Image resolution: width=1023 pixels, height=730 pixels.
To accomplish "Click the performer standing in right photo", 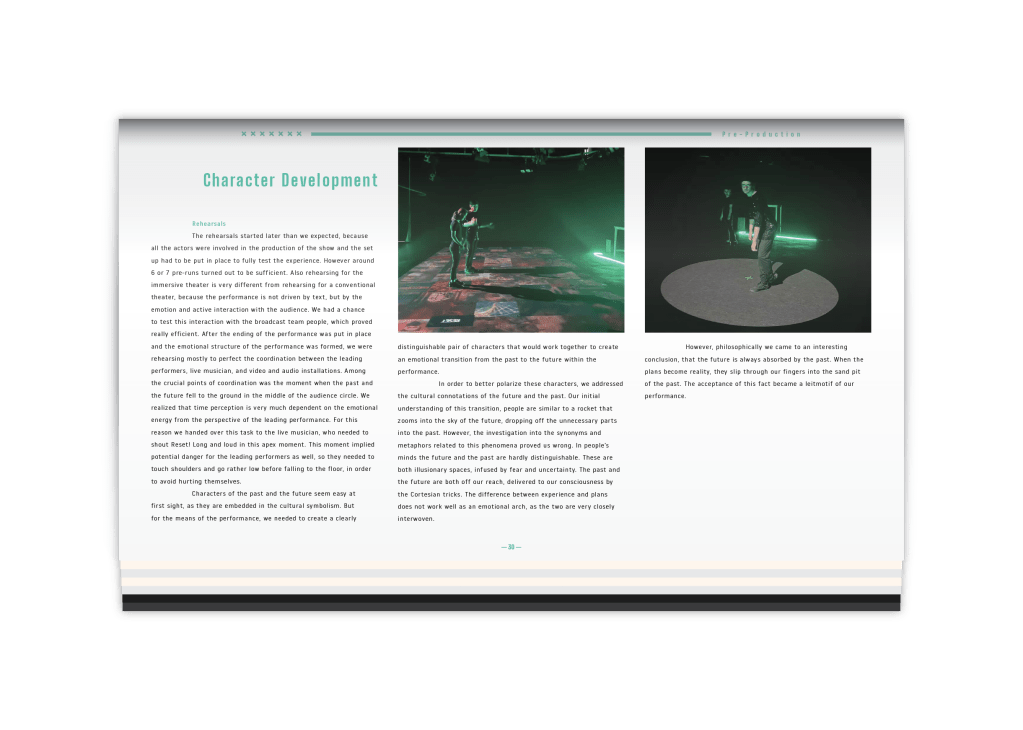I will [763, 235].
